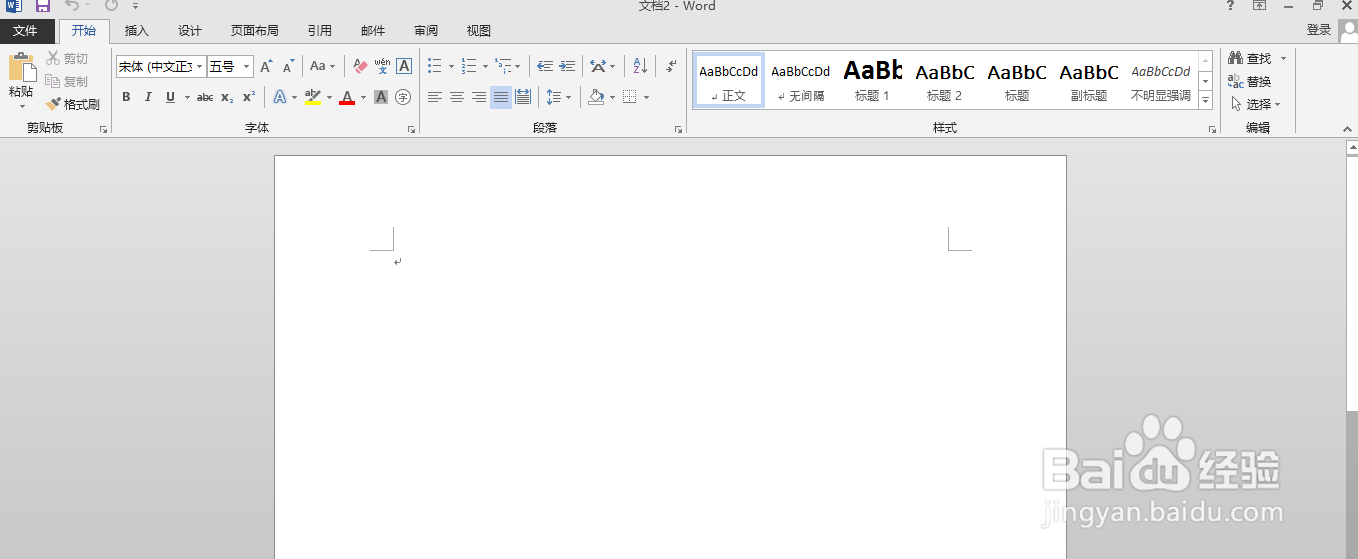Image resolution: width=1358 pixels, height=559 pixels.
Task: Open the font color dropdown arrow
Action: coord(364,97)
